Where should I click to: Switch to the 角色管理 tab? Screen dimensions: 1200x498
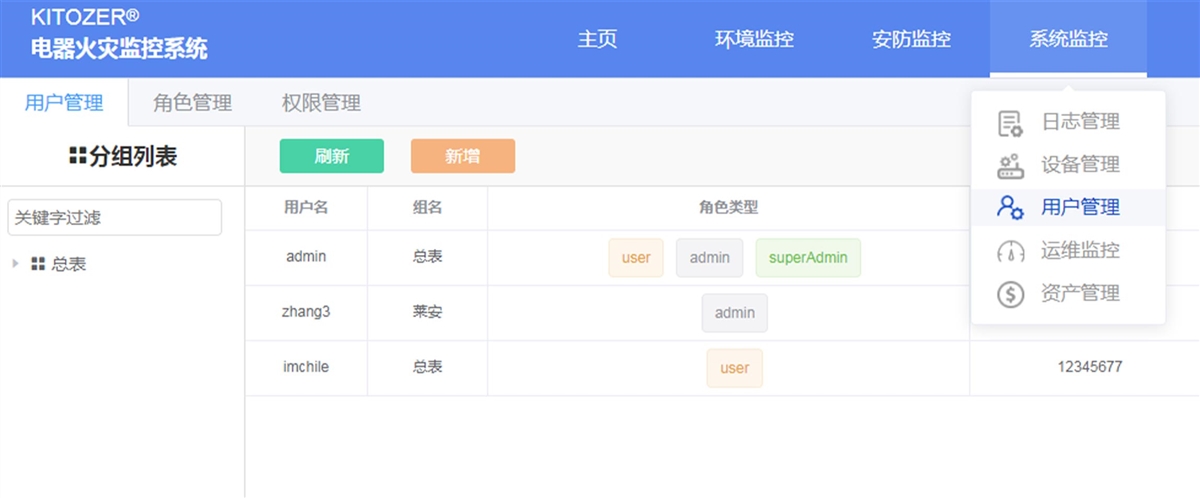(x=192, y=103)
